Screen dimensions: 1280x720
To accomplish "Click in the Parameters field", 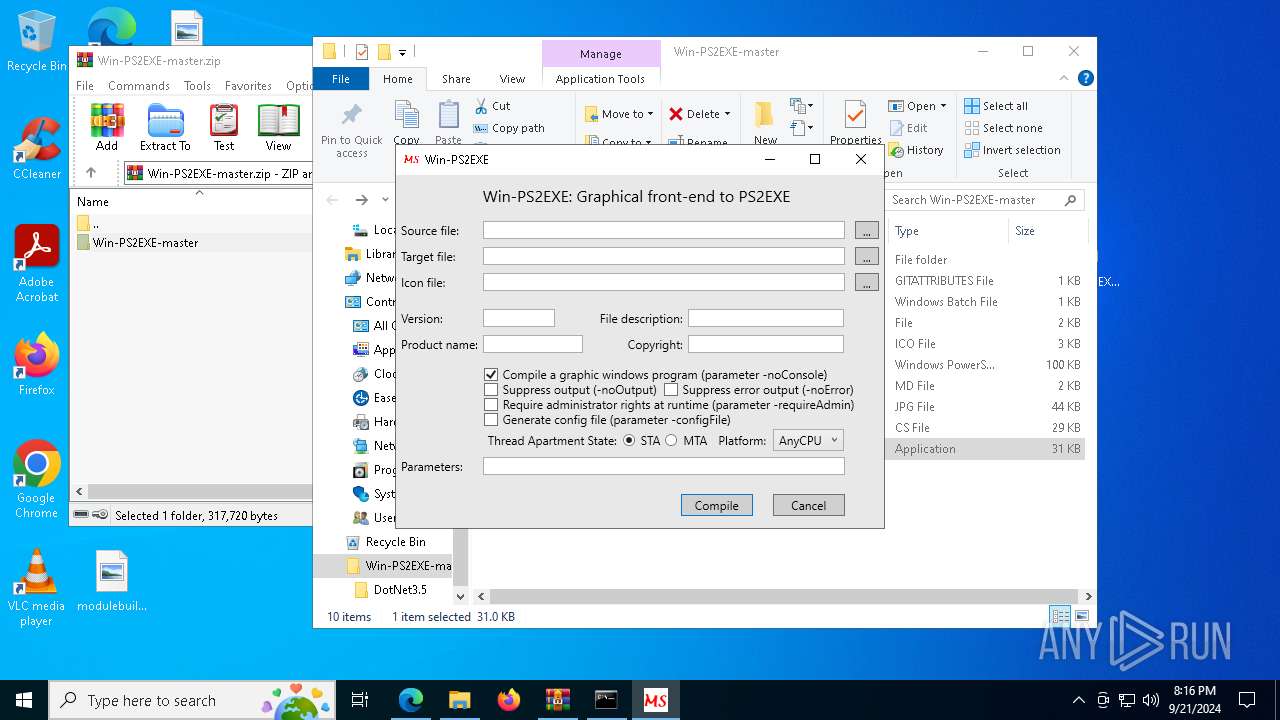I will 664,466.
